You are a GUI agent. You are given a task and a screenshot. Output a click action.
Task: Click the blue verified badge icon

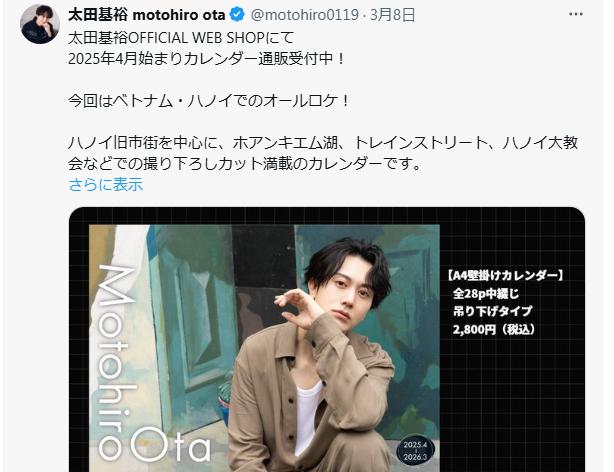pos(237,15)
